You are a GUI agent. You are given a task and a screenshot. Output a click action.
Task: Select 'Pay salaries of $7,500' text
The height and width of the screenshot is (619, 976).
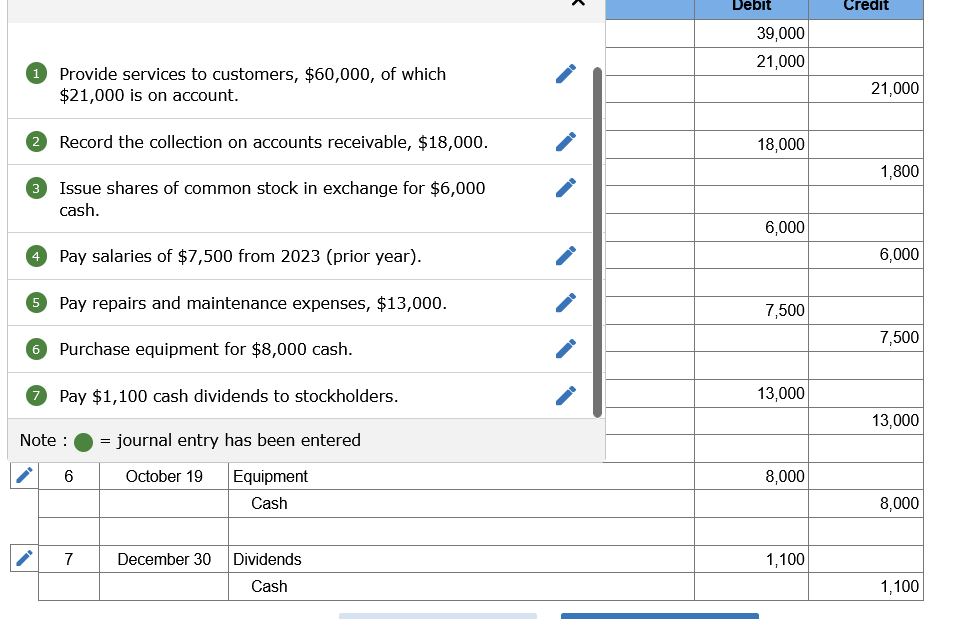click(x=240, y=256)
